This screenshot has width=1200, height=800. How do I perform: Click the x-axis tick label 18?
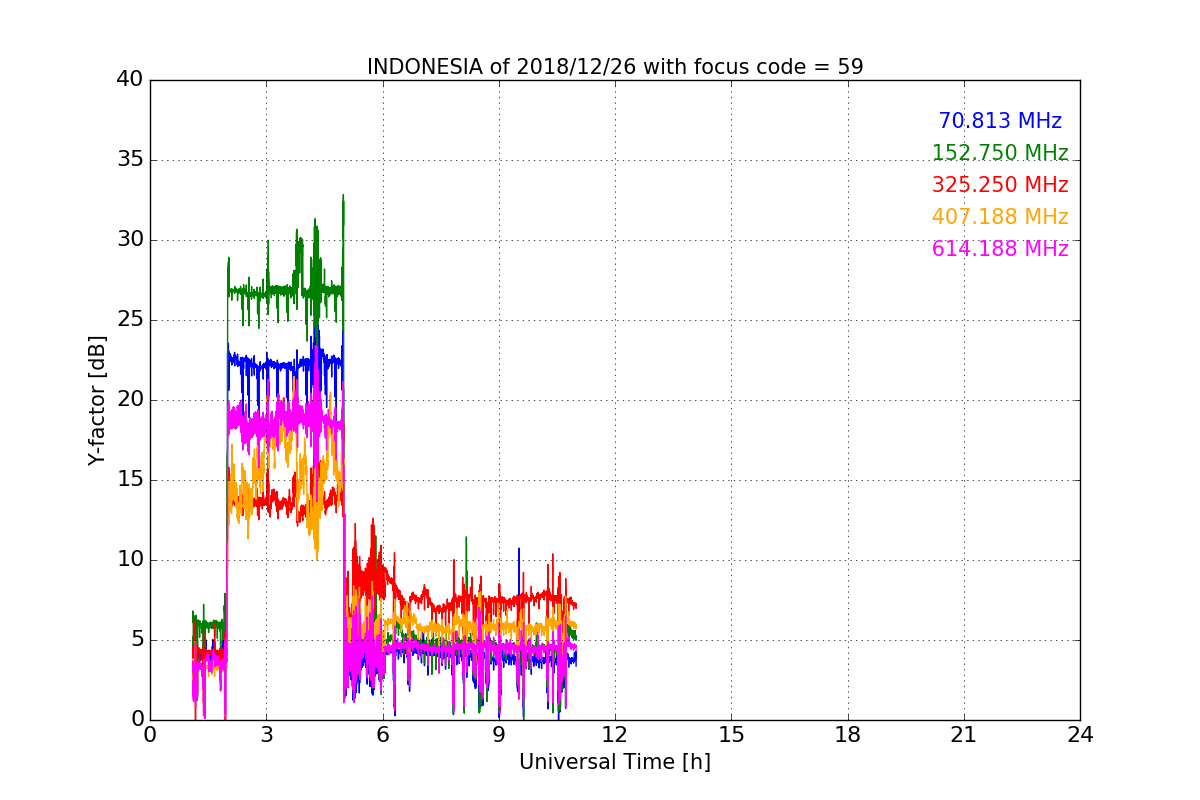[848, 734]
